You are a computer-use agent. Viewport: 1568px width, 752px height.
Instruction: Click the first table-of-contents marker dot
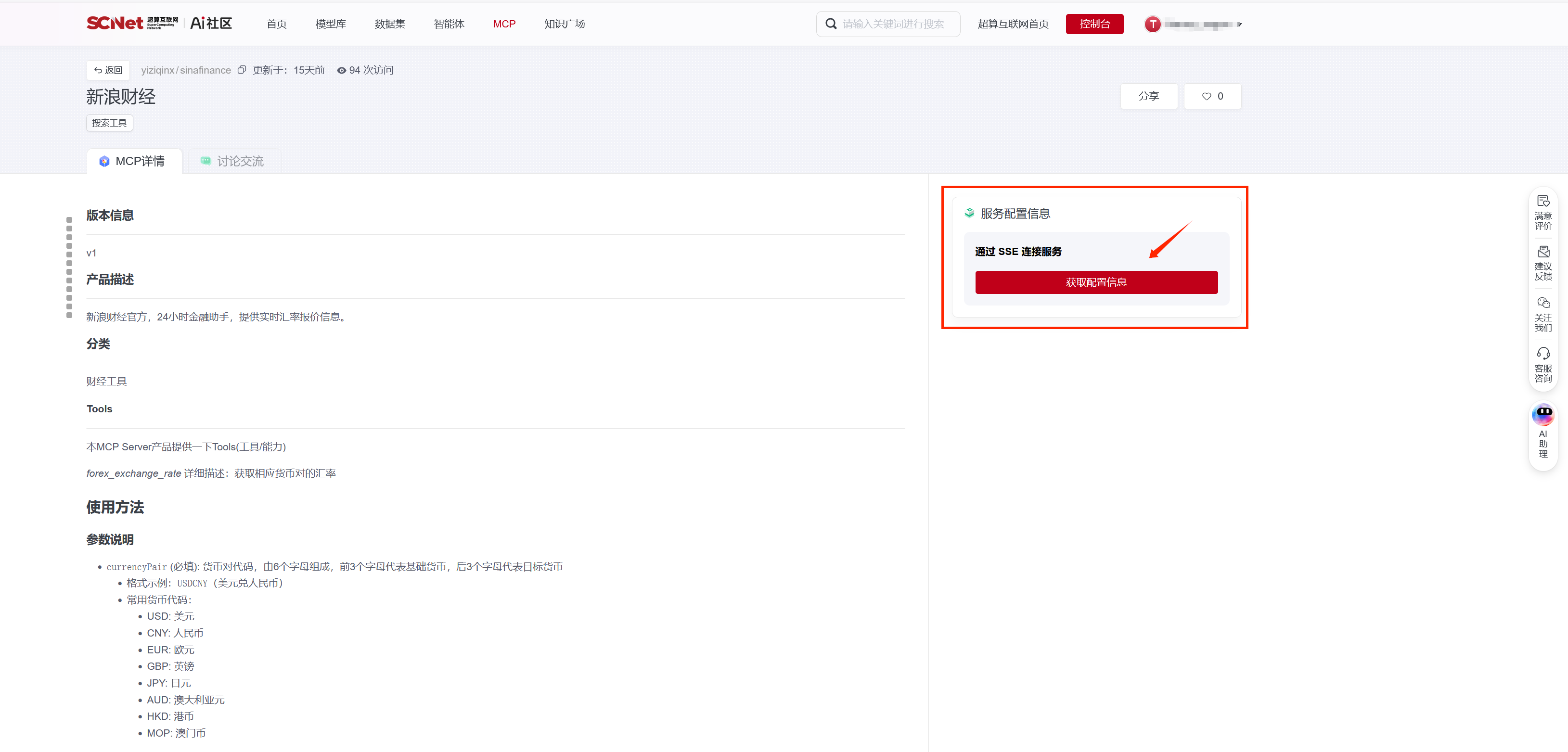[69, 220]
